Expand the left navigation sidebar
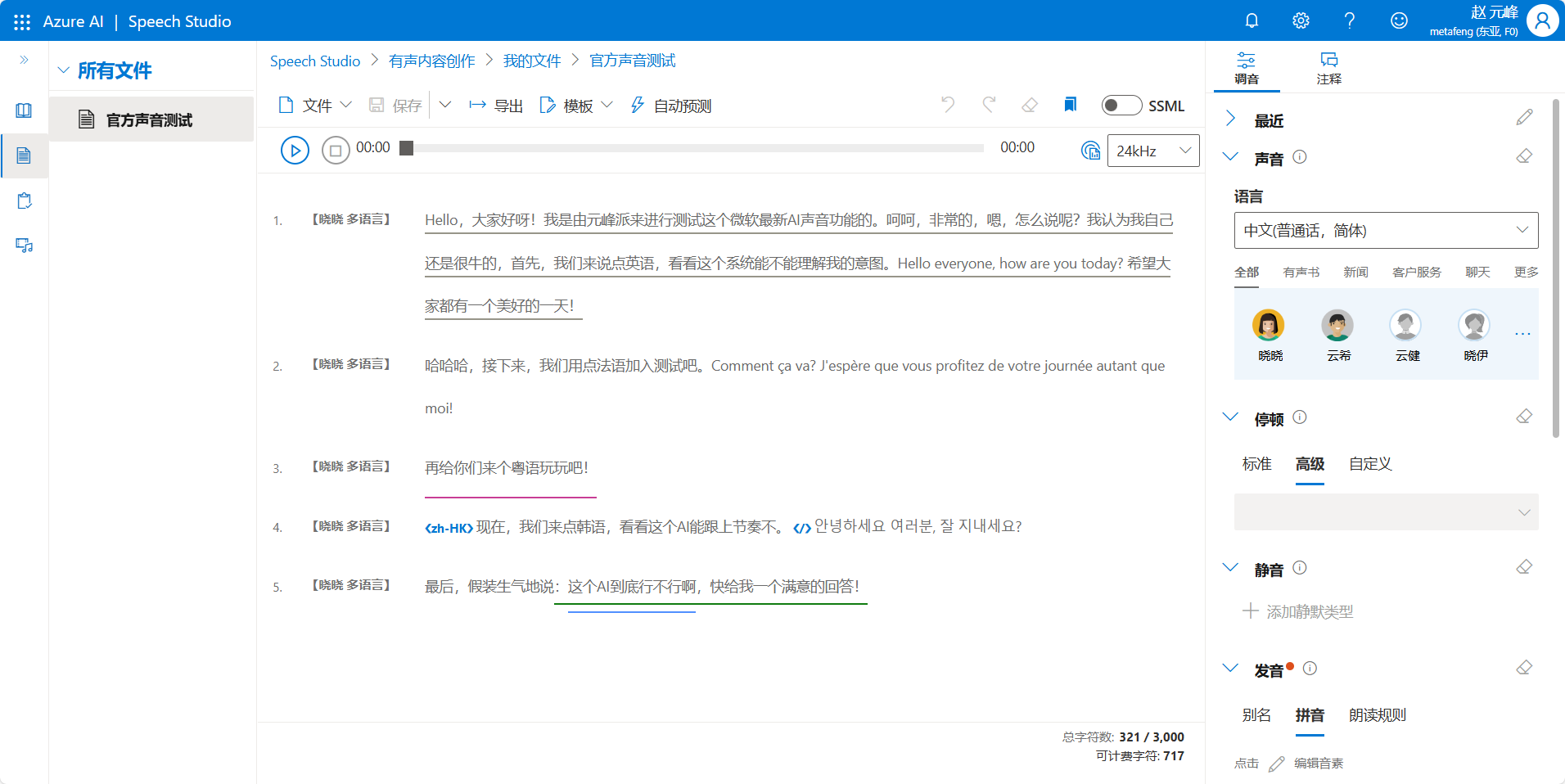Screen dimensions: 1565x784 24,60
